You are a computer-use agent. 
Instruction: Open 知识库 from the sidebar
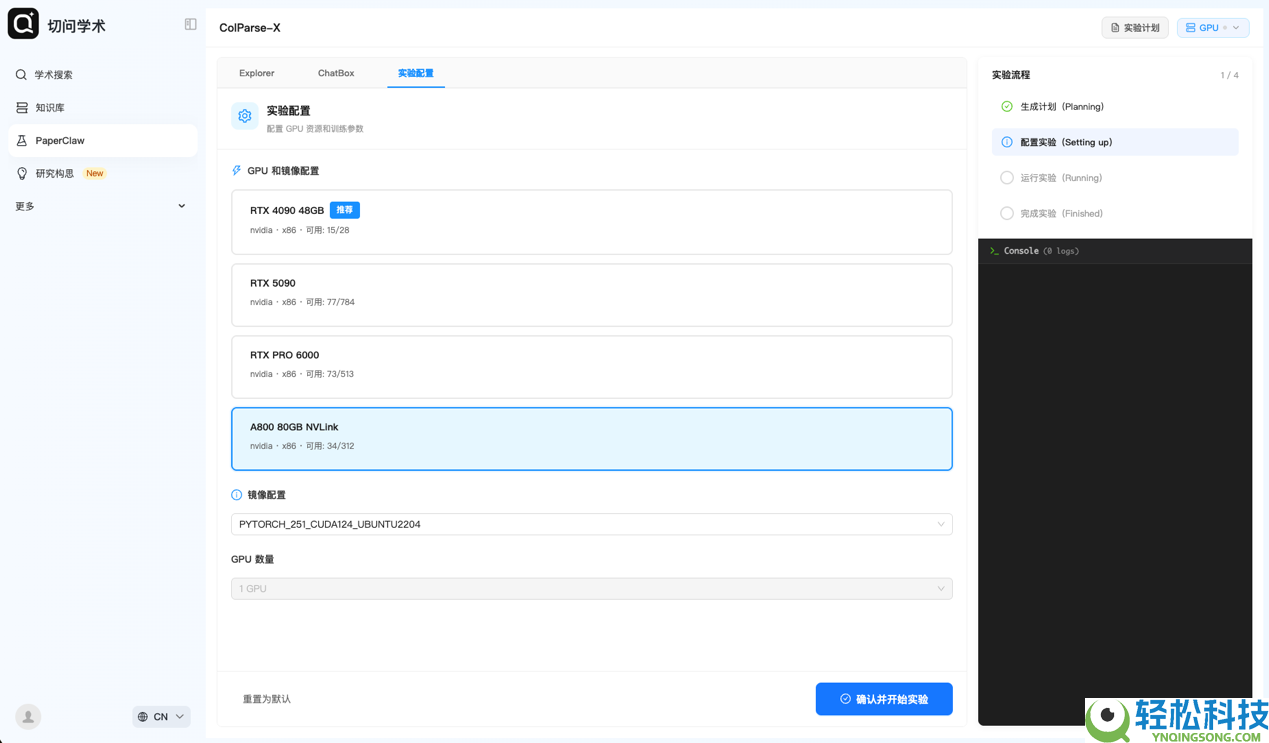(103, 108)
